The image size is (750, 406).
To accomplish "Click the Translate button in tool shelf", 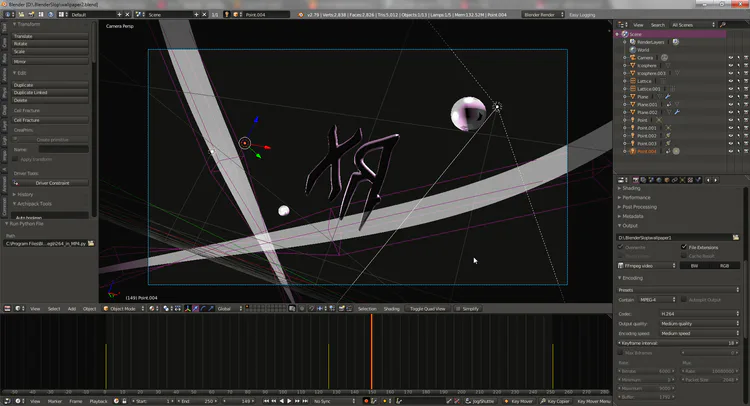I will tap(50, 36).
